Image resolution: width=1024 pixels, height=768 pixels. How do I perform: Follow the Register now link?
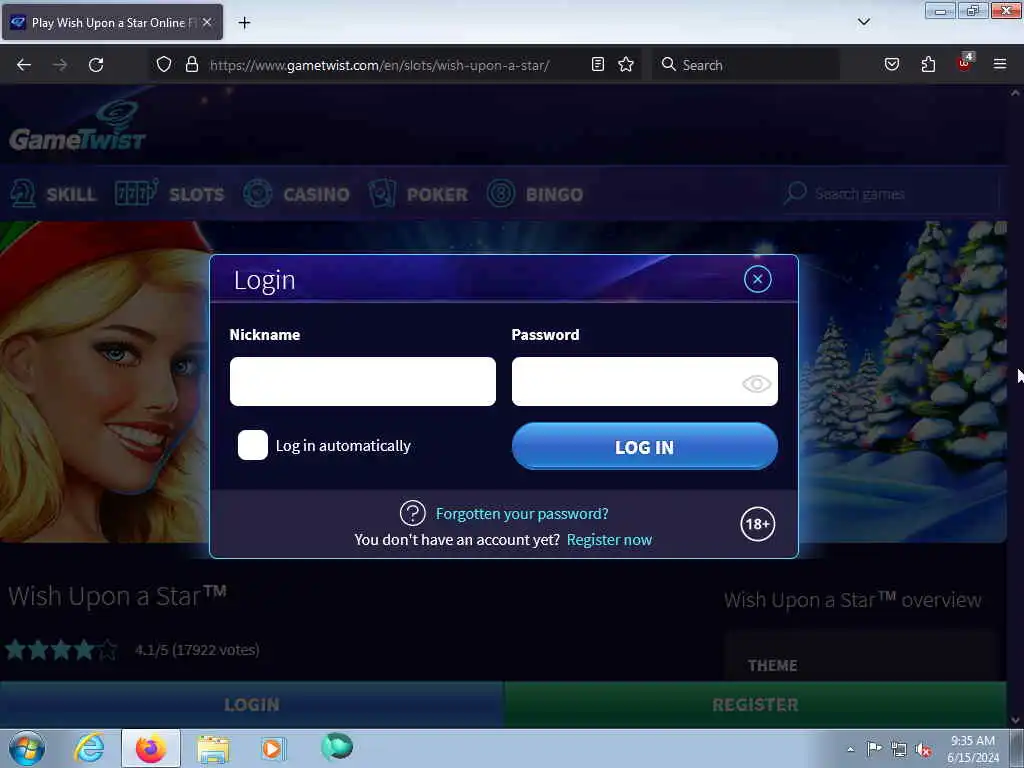[609, 540]
